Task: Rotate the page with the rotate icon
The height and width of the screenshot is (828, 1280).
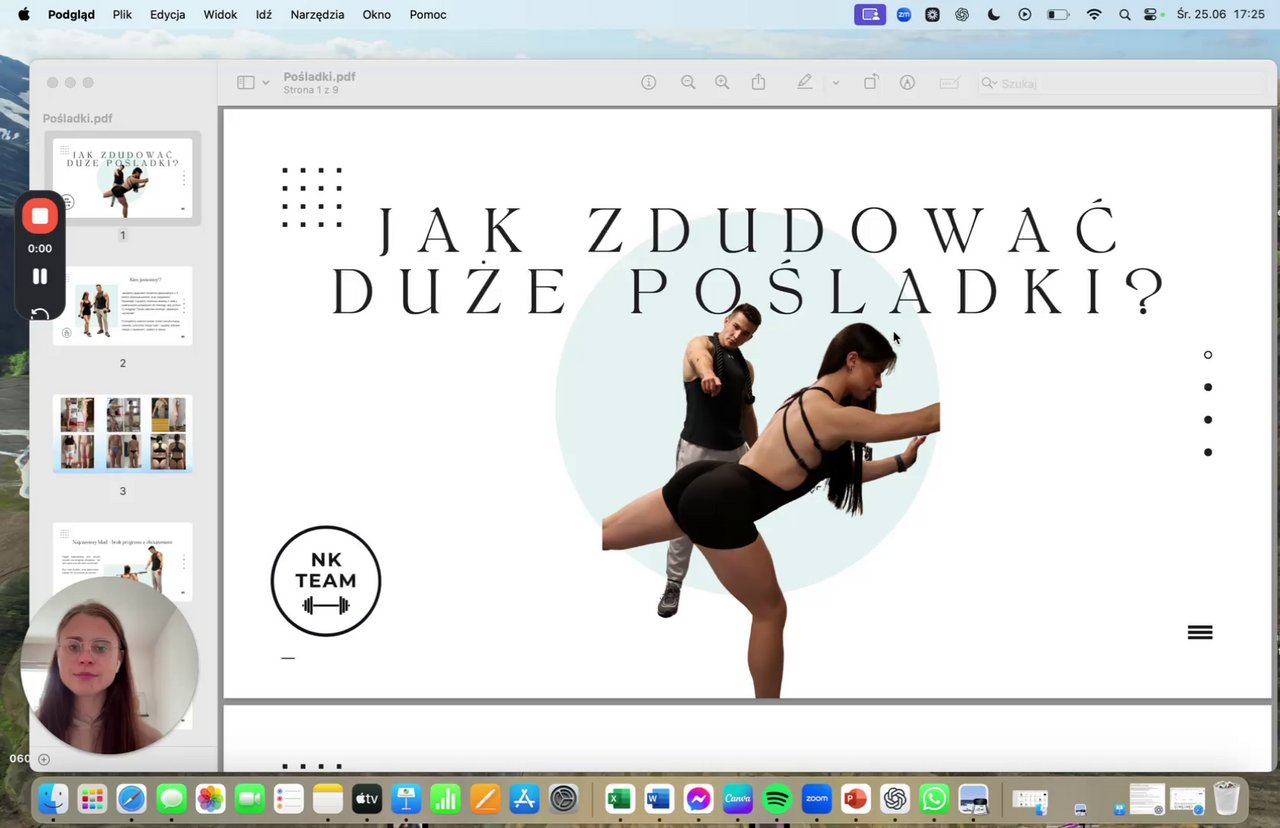Action: (871, 82)
